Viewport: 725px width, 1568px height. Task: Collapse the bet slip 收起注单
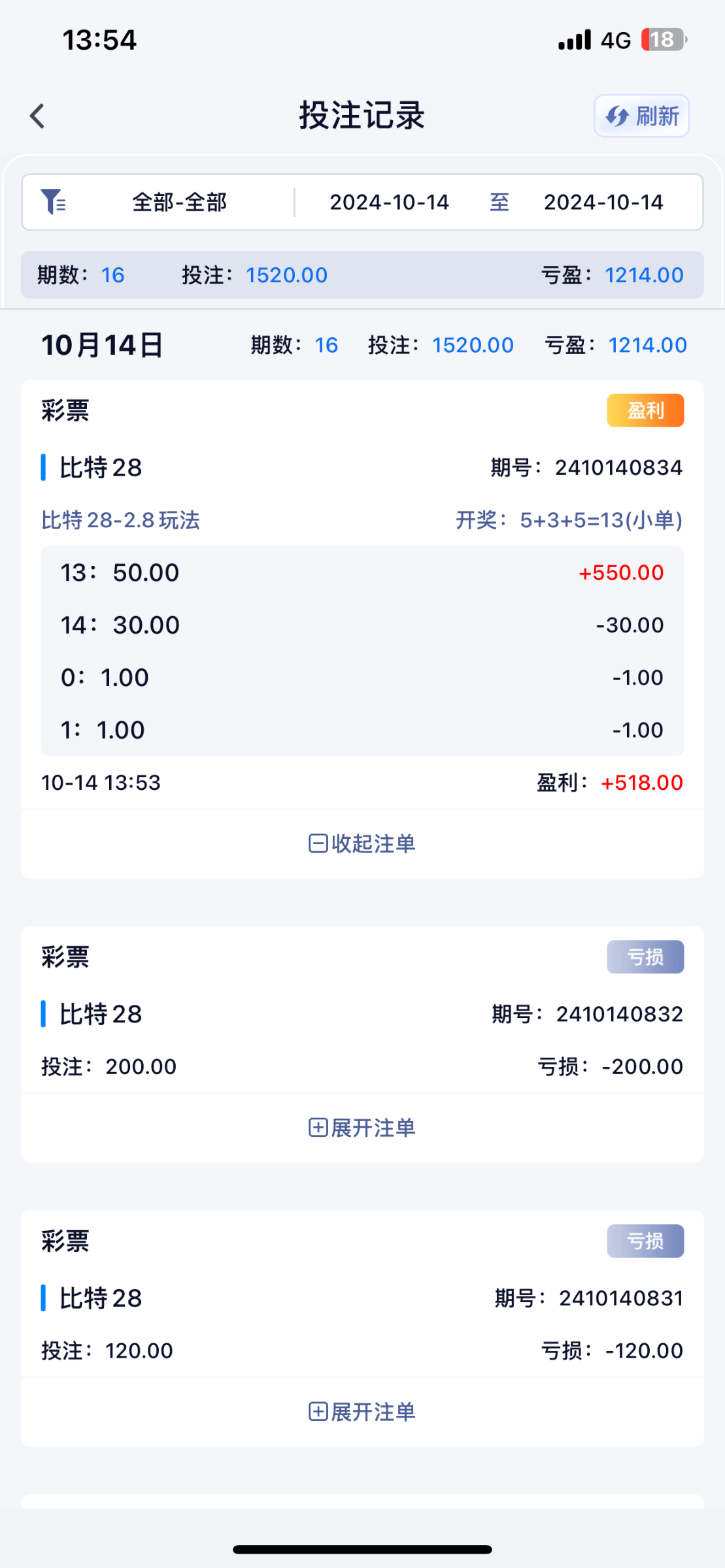pyautogui.click(x=362, y=843)
